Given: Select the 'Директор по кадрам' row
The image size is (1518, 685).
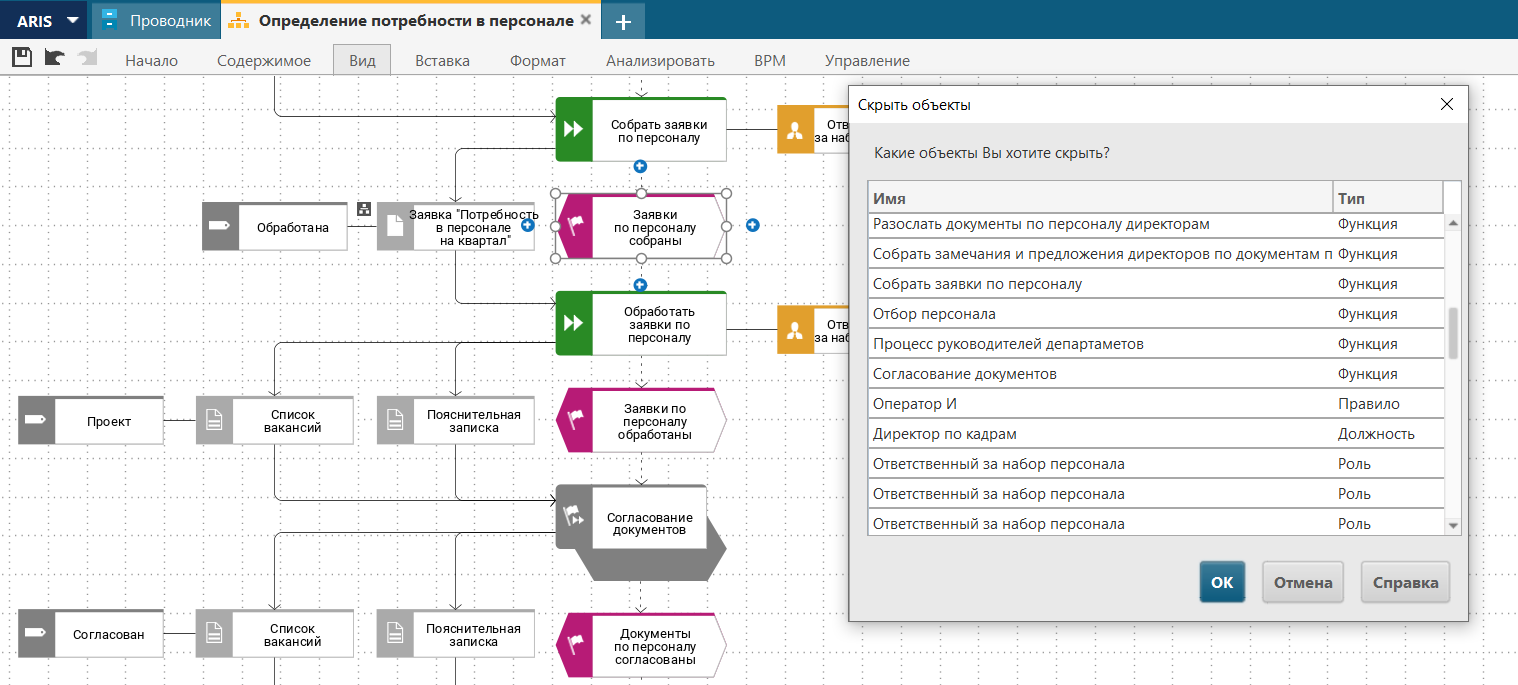Looking at the screenshot, I should click(1156, 434).
